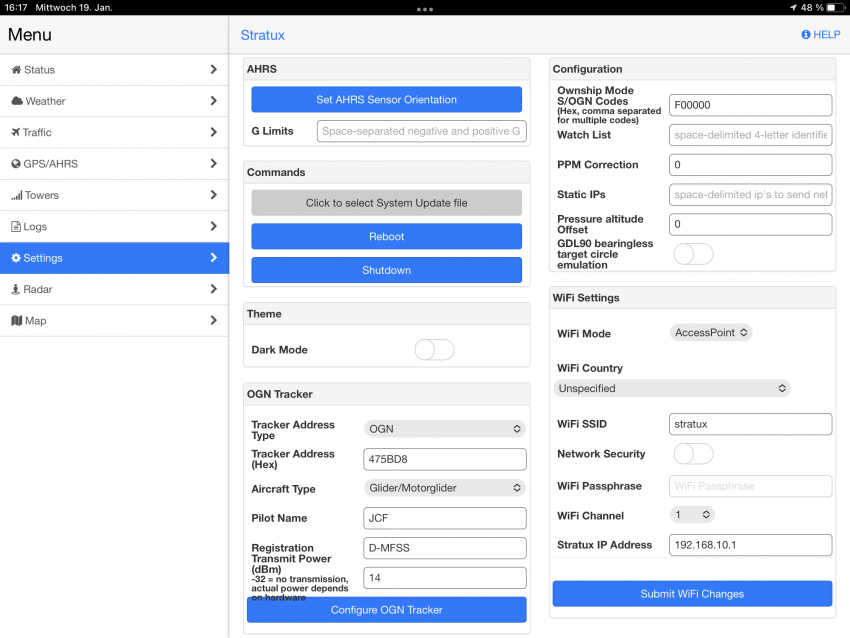
Task: Click the Pilot Name input field
Action: click(x=445, y=518)
